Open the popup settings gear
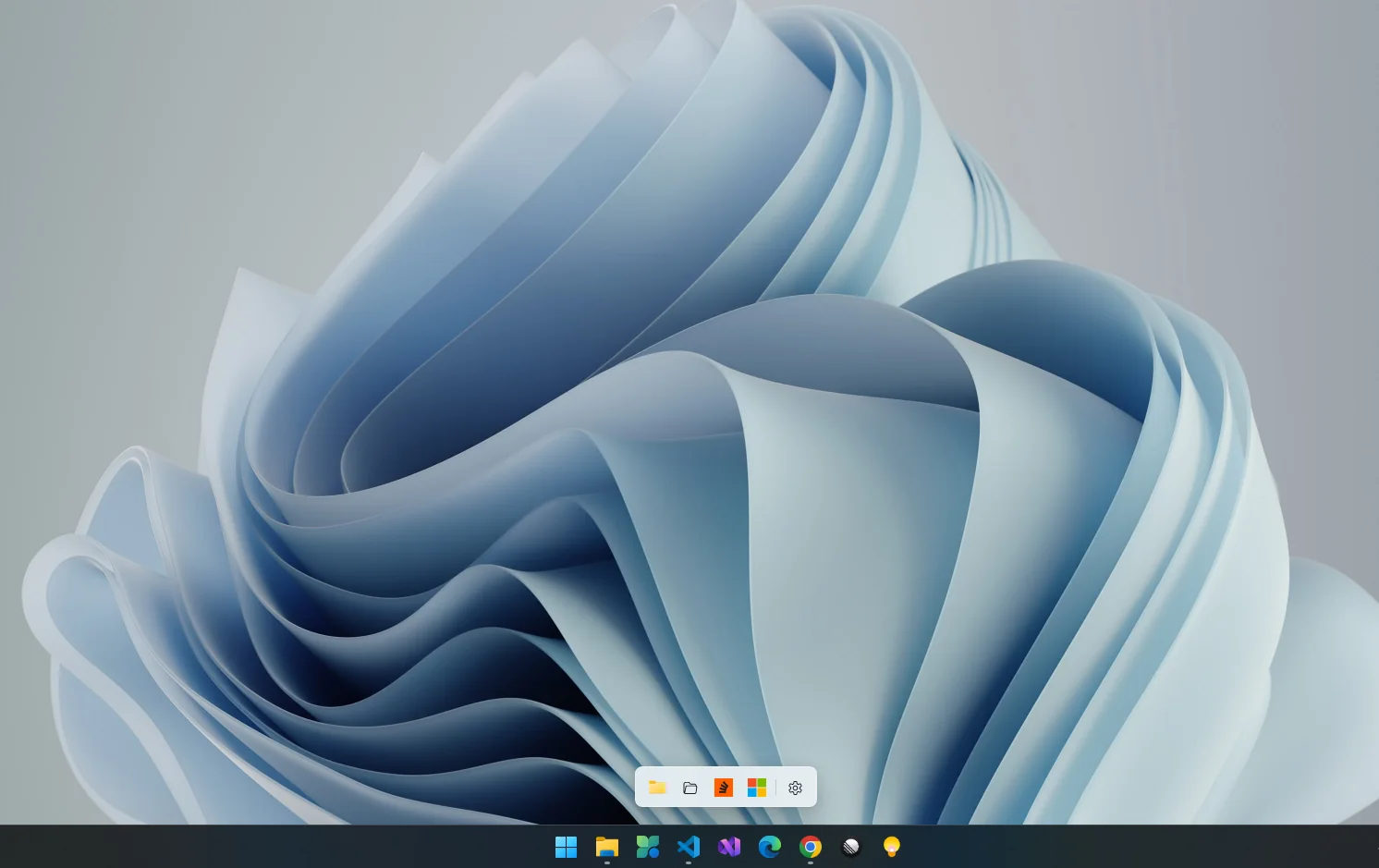1379x868 pixels. (796, 788)
